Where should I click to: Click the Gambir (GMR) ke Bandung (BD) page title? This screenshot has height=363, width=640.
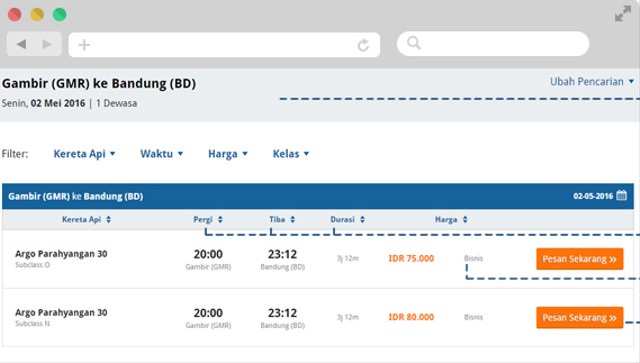(x=99, y=84)
